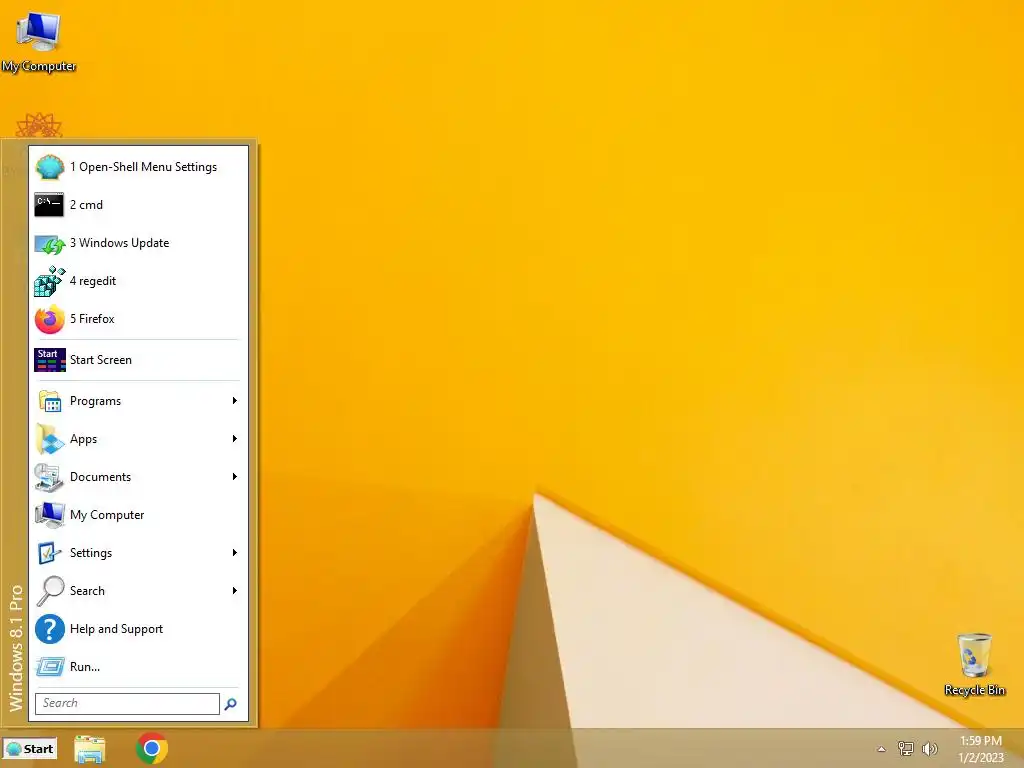Expand the Settings submenu arrow

pos(234,552)
